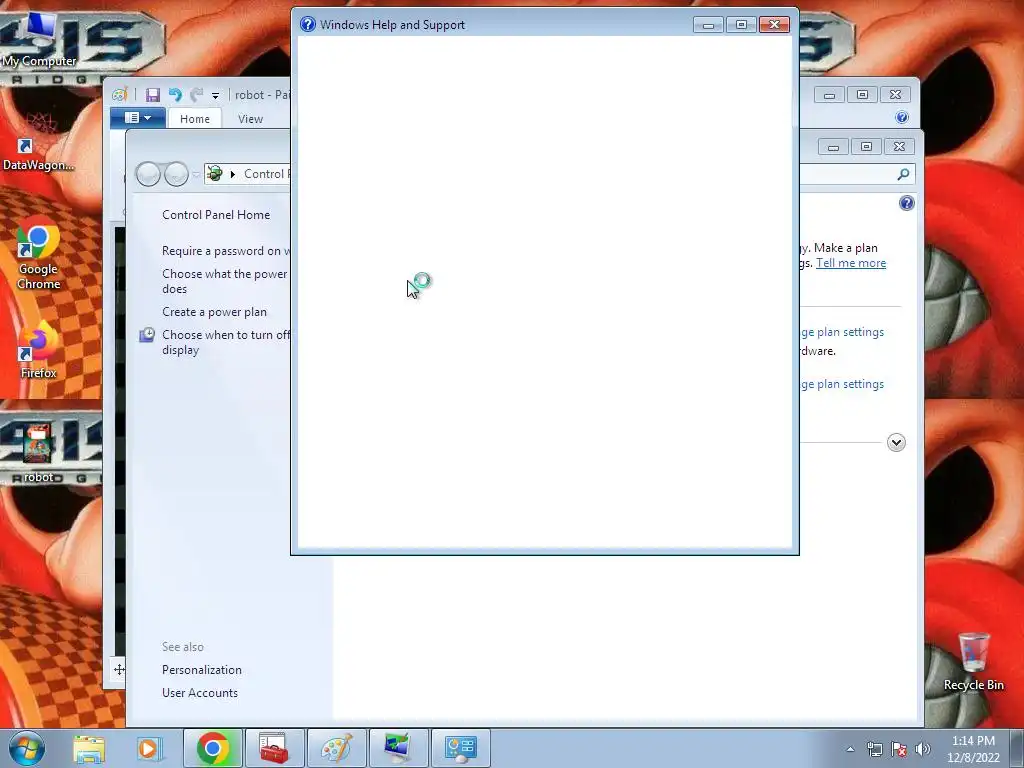The width and height of the screenshot is (1024, 768).
Task: Open Windows Explorer from the taskbar
Action: (89, 748)
